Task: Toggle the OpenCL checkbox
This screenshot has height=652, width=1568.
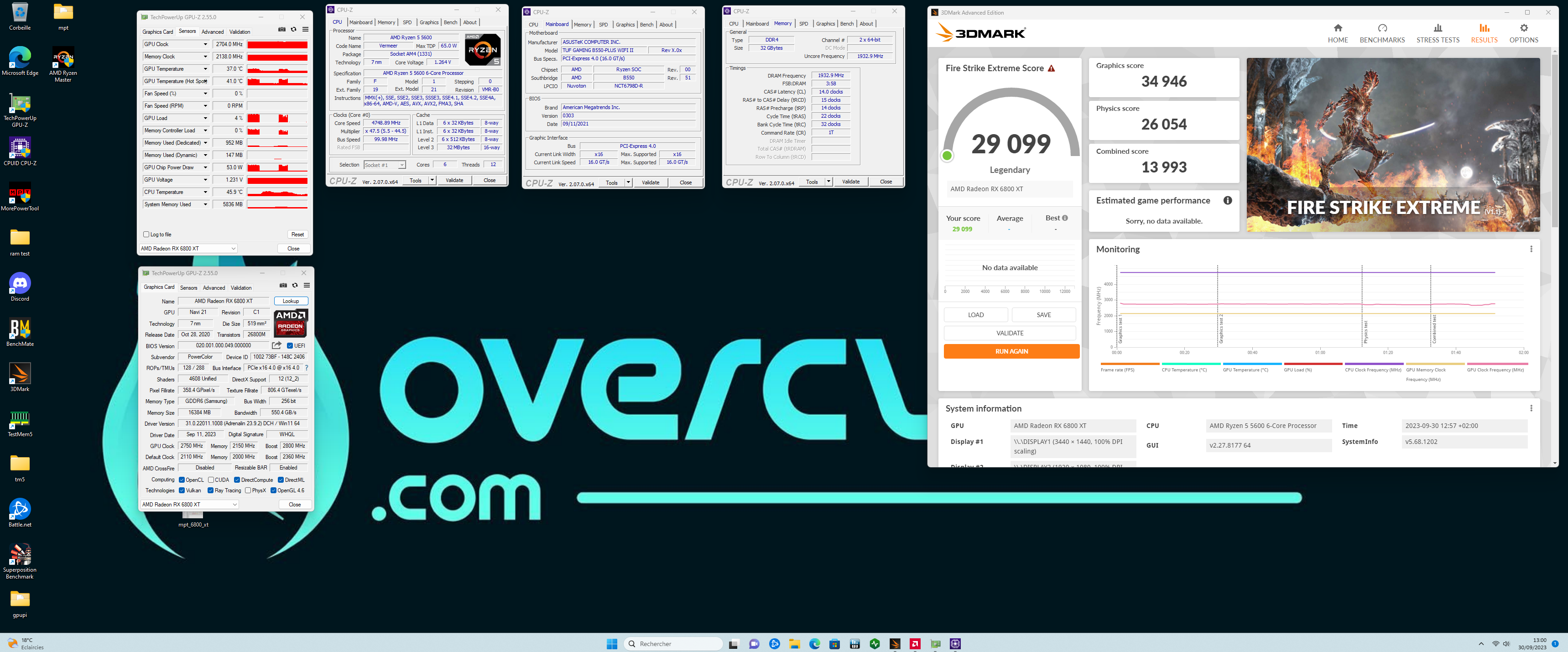Action: click(182, 480)
